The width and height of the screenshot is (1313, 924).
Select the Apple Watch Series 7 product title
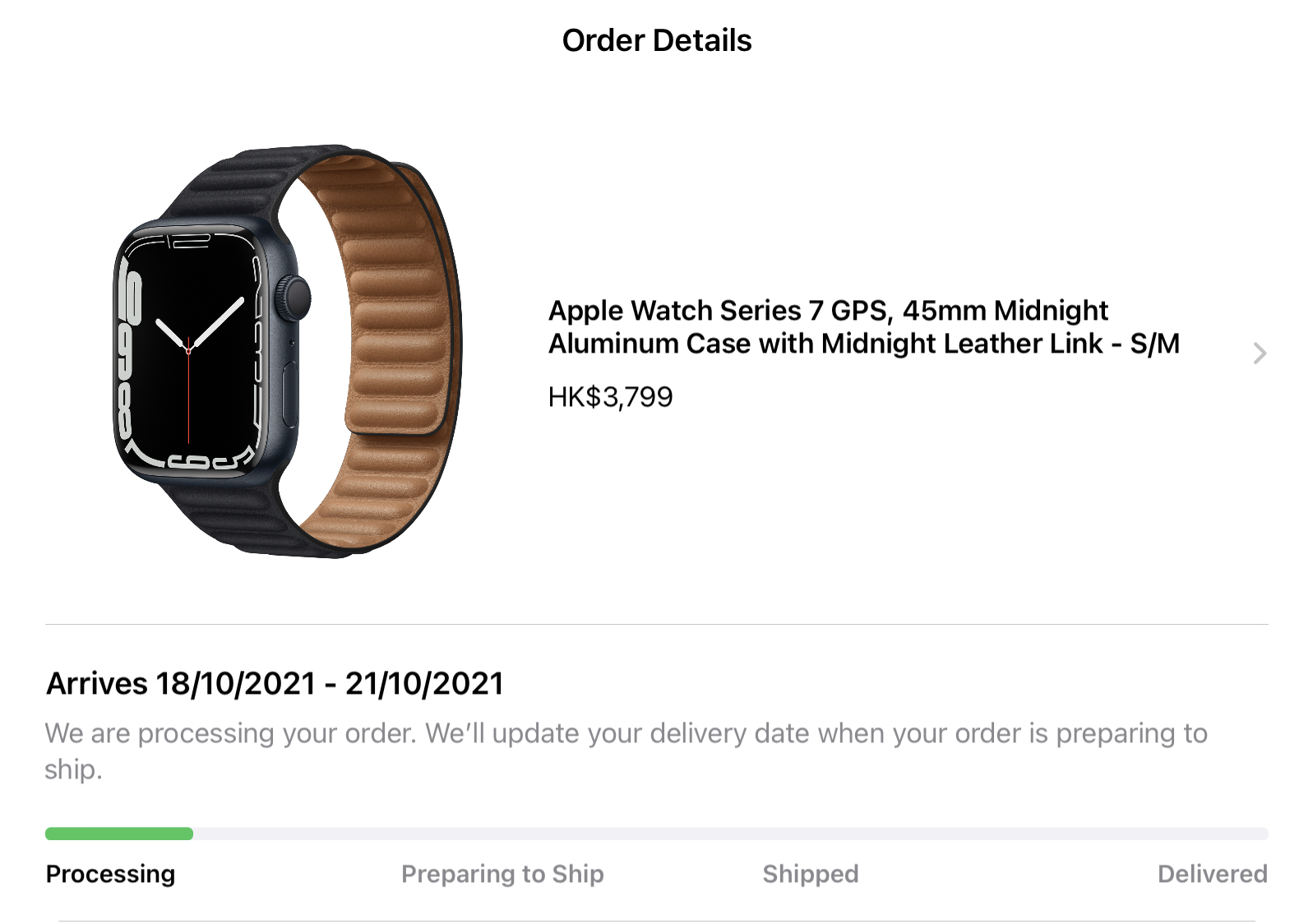(863, 326)
